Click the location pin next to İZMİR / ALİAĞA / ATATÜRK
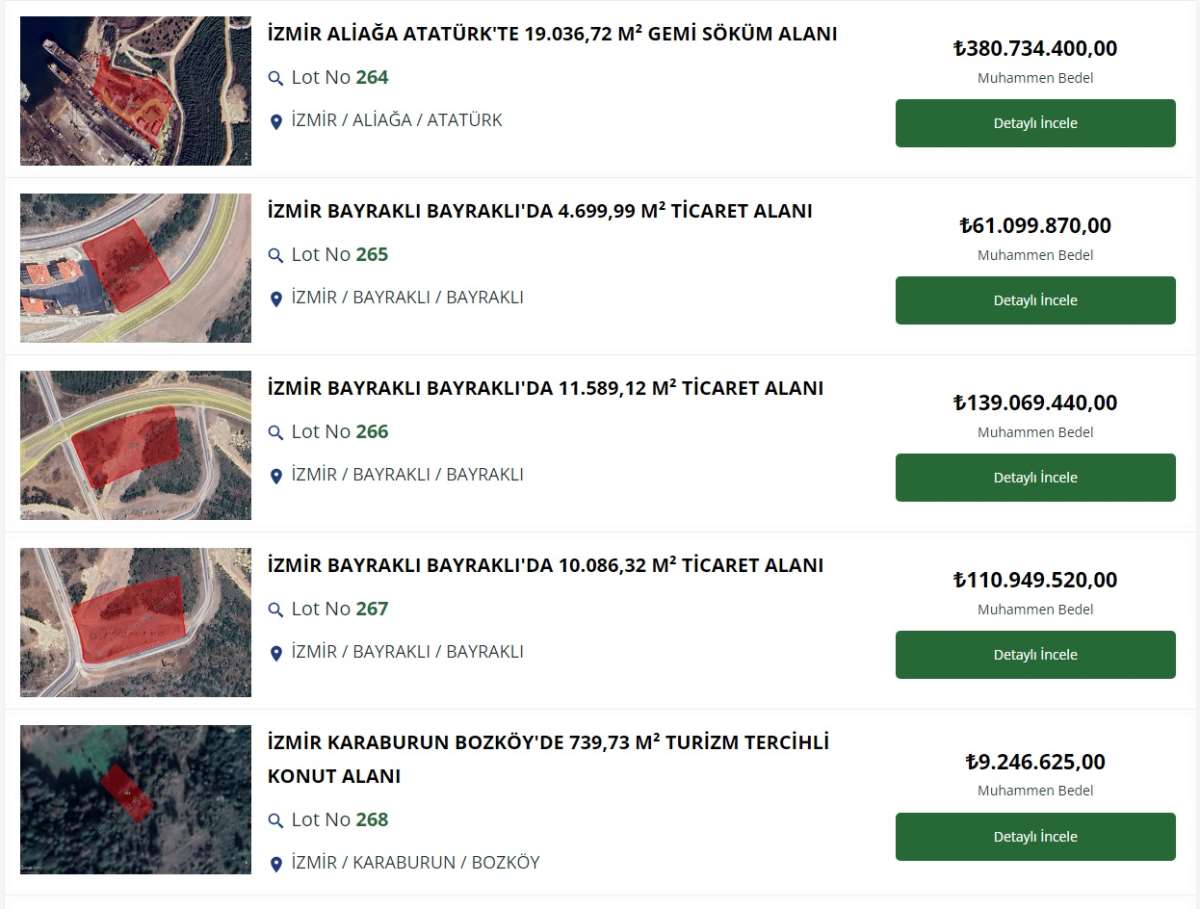This screenshot has width=1200, height=909. [x=277, y=122]
